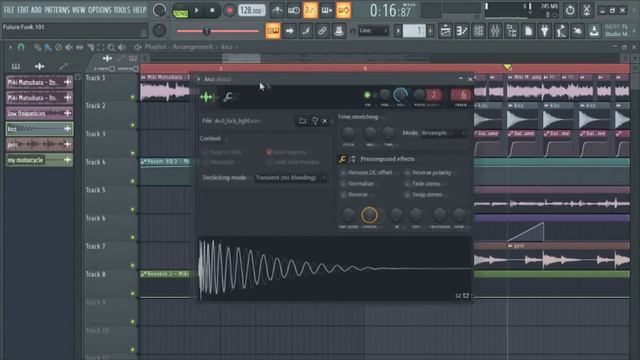Open the piano roll view button
This screenshot has width=640, height=360.
(462, 31)
